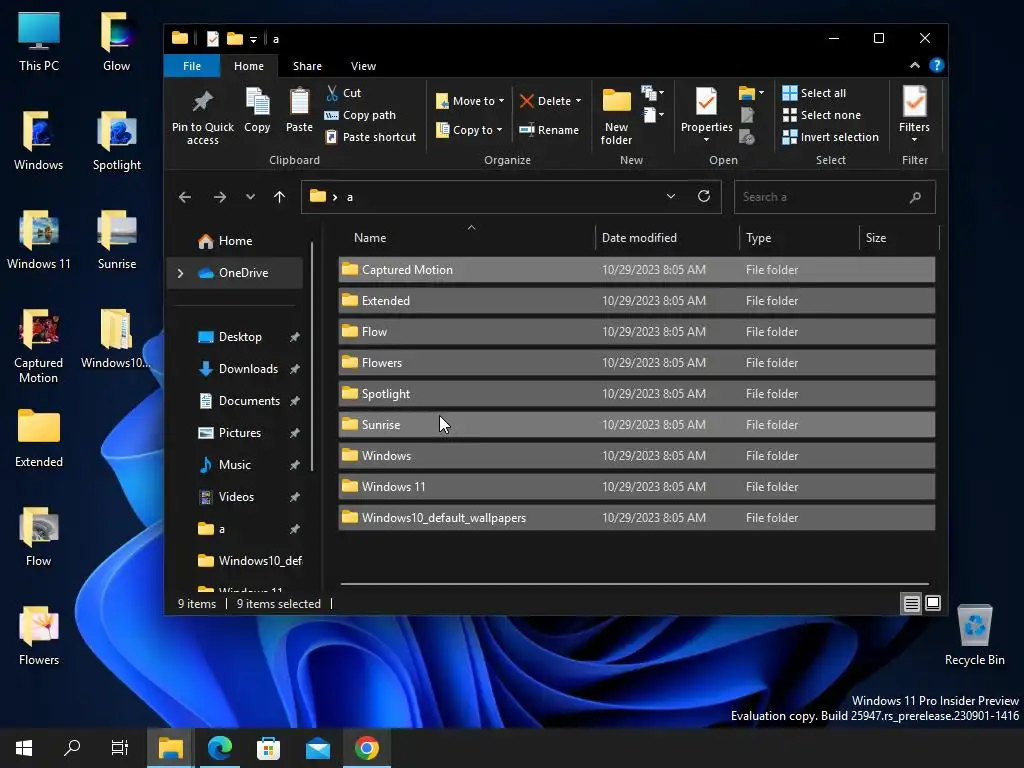Viewport: 1024px width, 768px height.
Task: Collapse the ribbon with chevron
Action: [x=914, y=65]
